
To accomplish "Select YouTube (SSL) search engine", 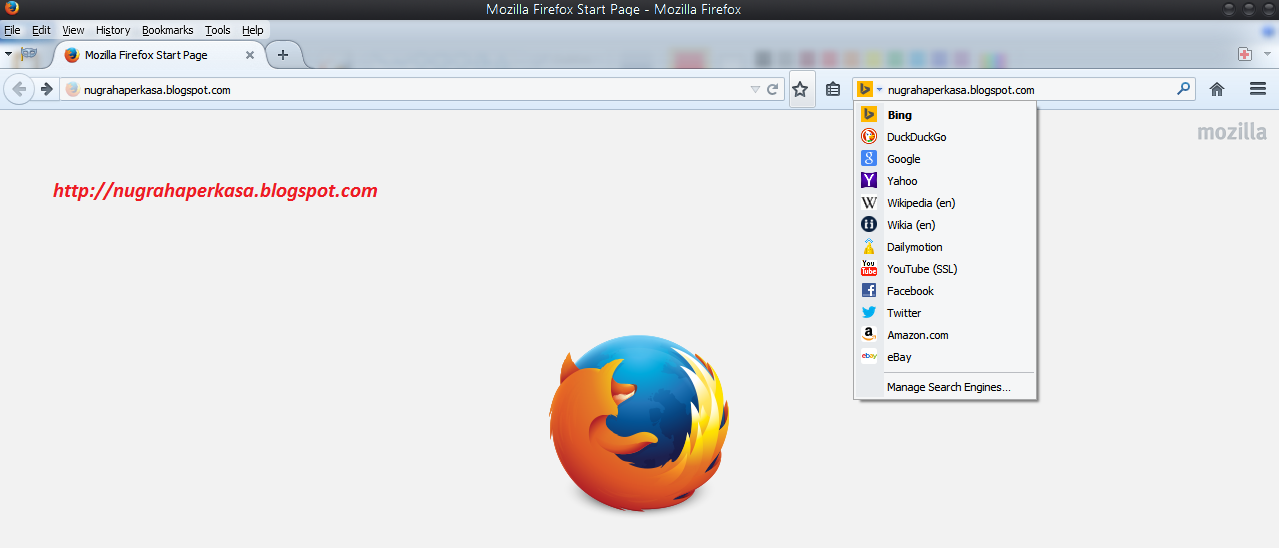I will 945,269.
